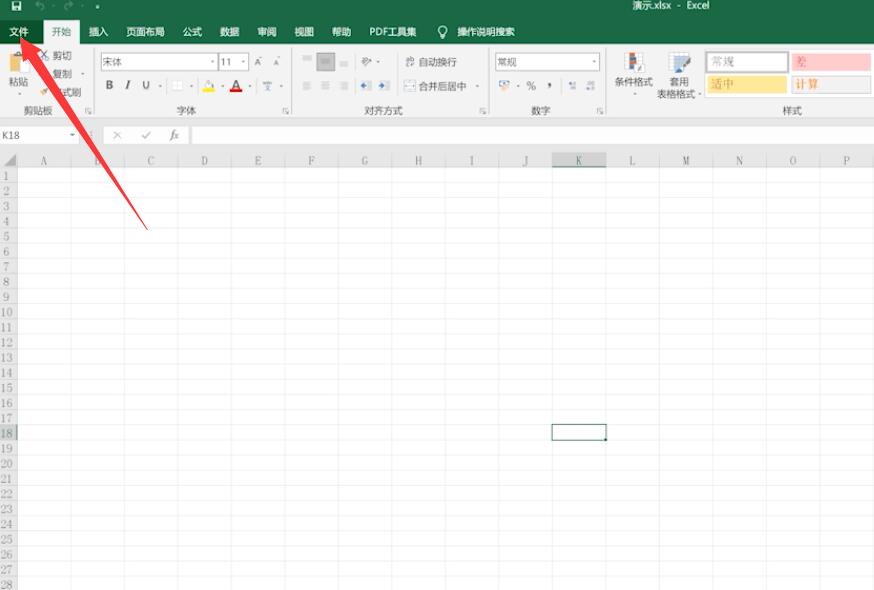Open the font size 11 dropdown

244,62
